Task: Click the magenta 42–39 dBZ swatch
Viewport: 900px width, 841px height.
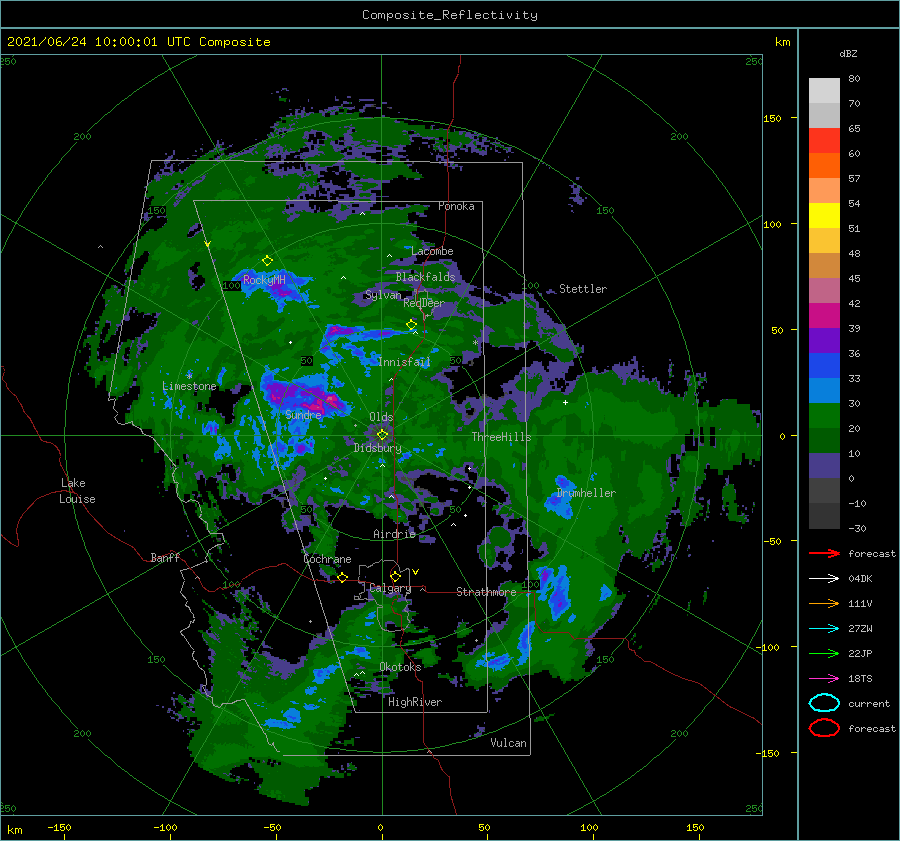Action: pos(824,316)
